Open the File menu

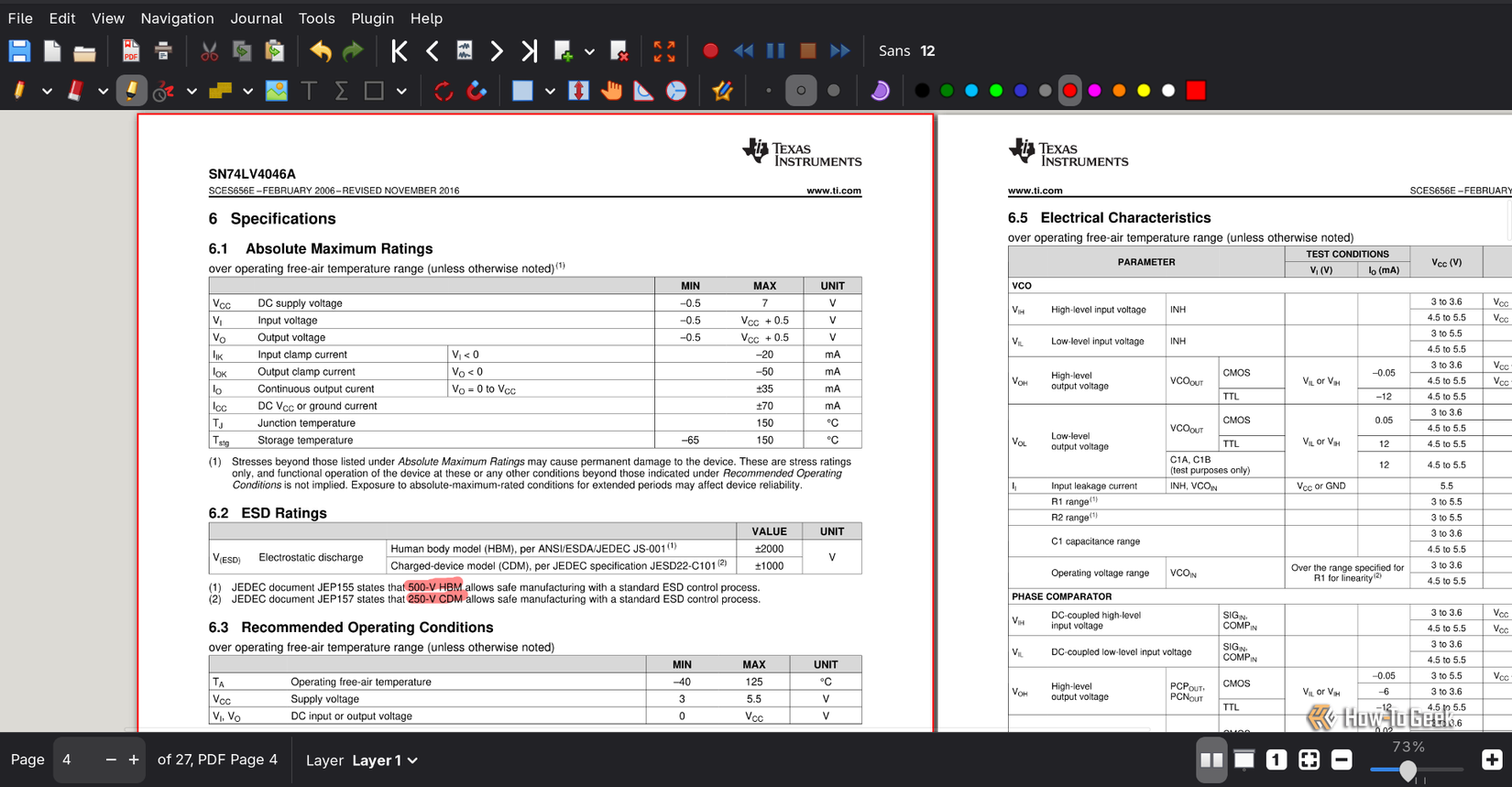(x=20, y=18)
